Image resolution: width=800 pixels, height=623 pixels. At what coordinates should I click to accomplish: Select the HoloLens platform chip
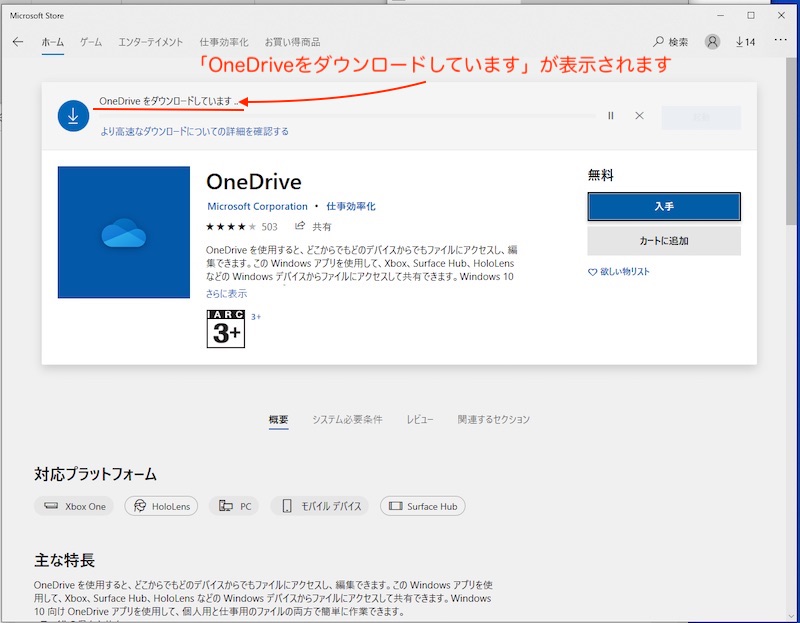coord(161,506)
